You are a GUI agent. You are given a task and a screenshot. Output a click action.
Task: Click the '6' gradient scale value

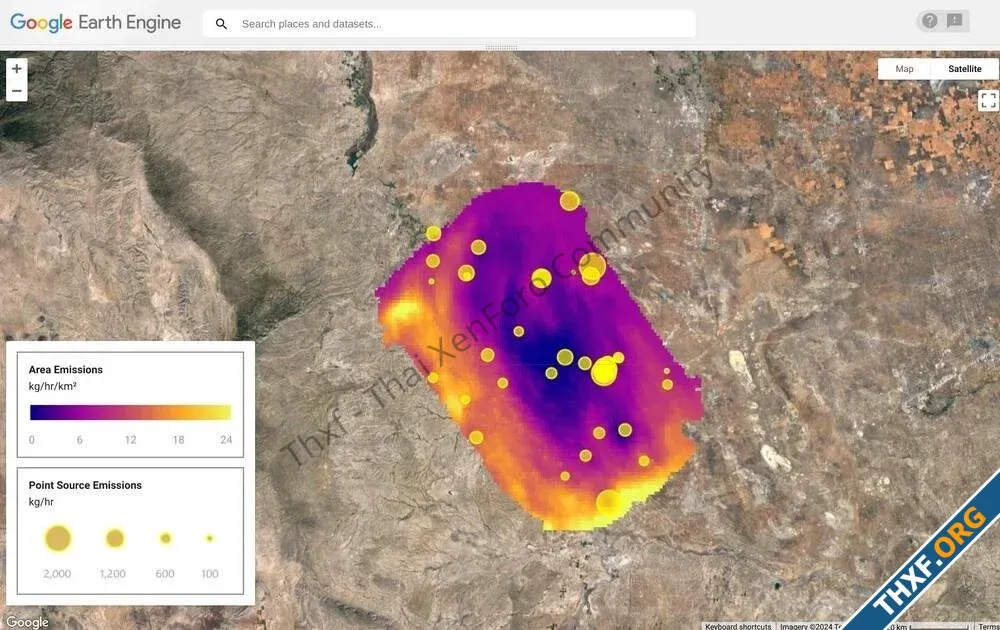tap(80, 440)
